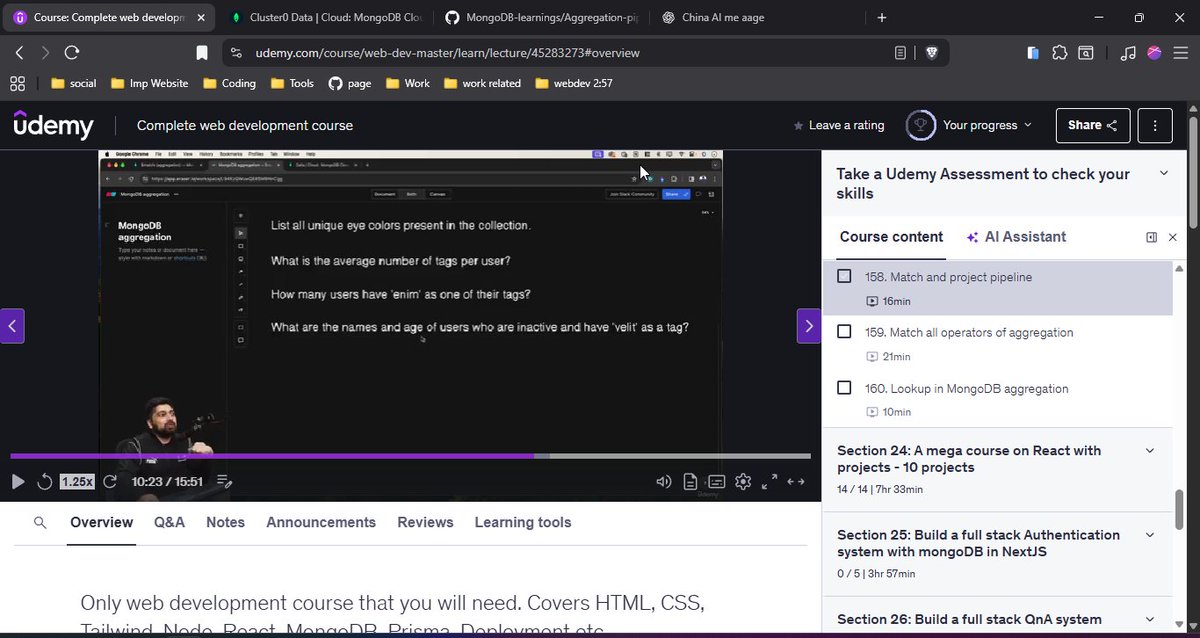
Task: Open Brave Shields lion icon
Action: [931, 53]
